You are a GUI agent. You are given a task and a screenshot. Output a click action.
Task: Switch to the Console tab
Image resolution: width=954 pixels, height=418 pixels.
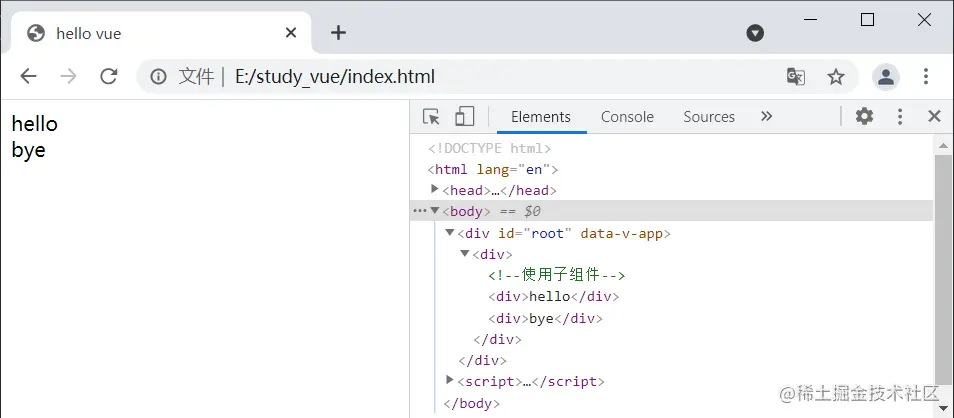click(x=627, y=117)
